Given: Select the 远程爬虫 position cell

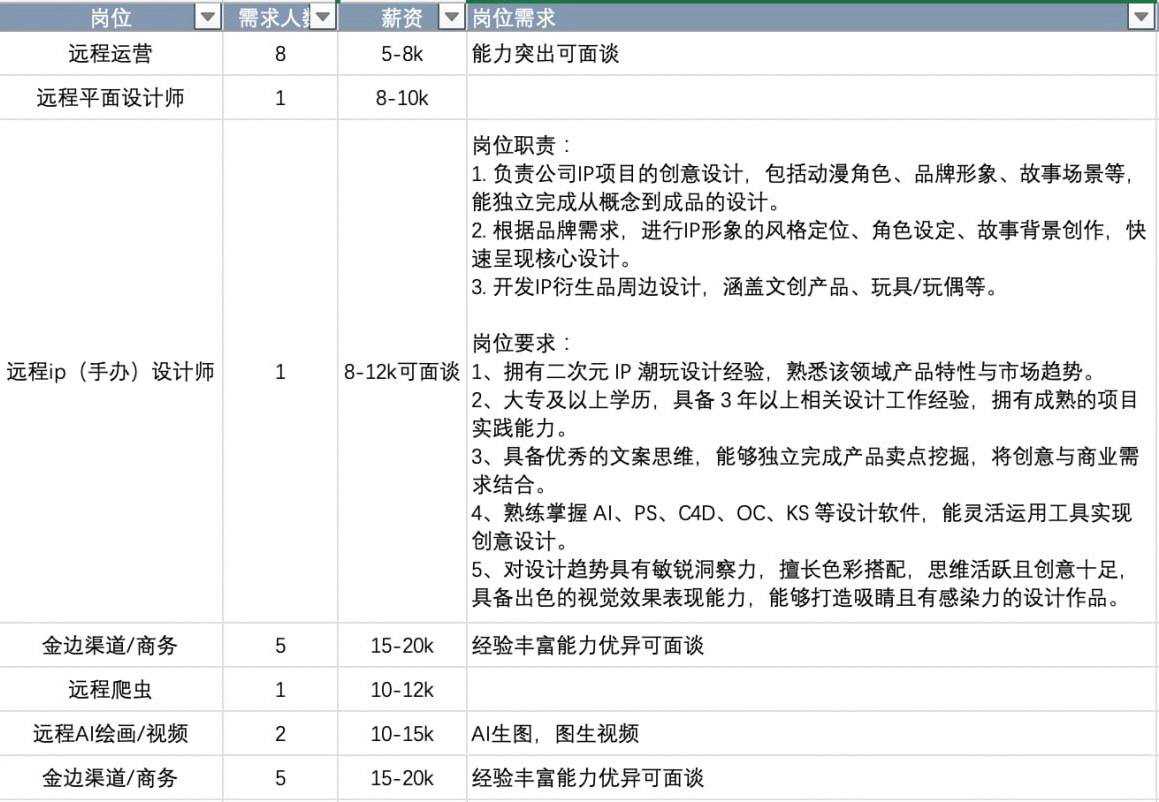Looking at the screenshot, I should pos(111,690).
